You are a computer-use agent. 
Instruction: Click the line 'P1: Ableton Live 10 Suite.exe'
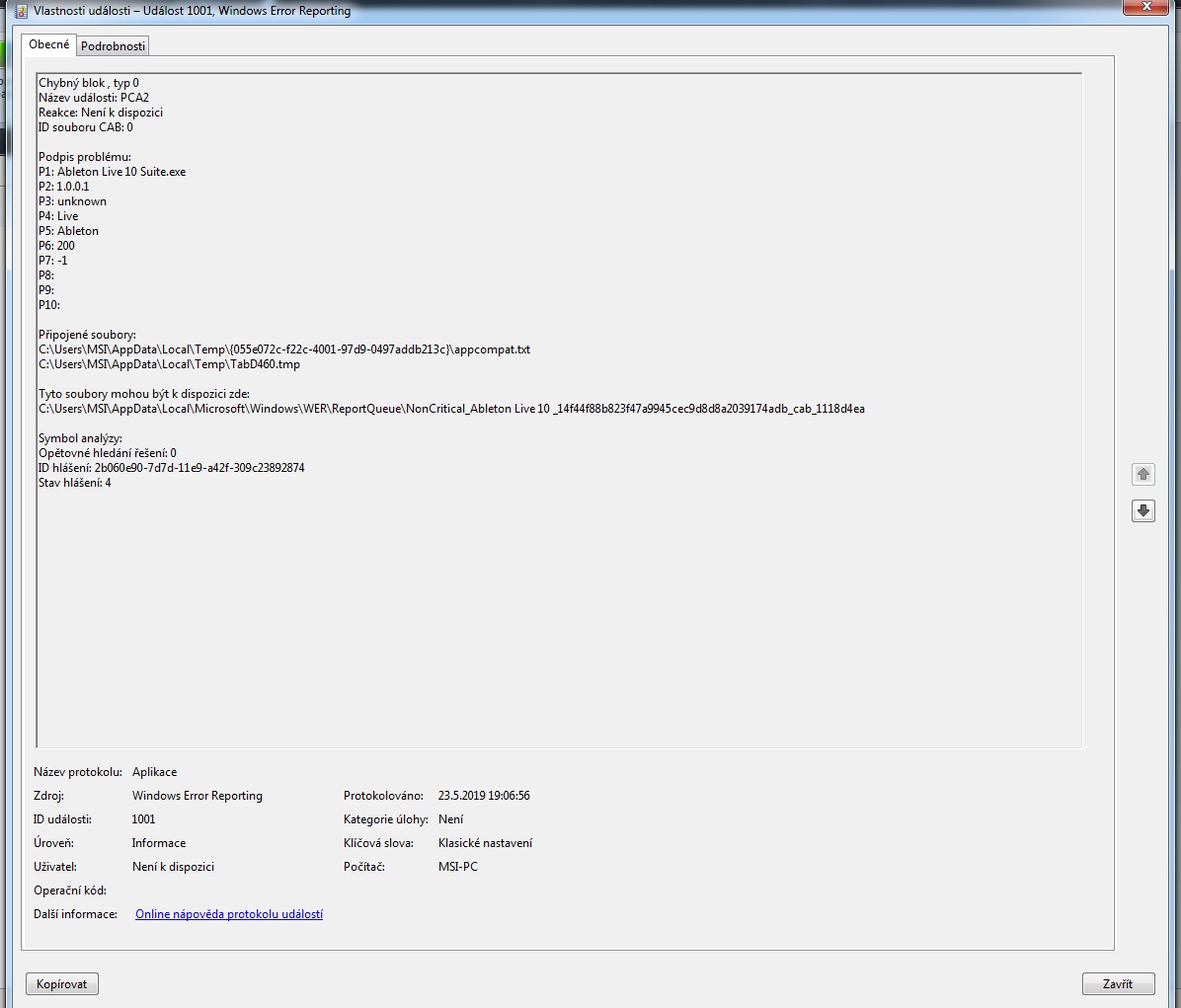click(x=113, y=172)
